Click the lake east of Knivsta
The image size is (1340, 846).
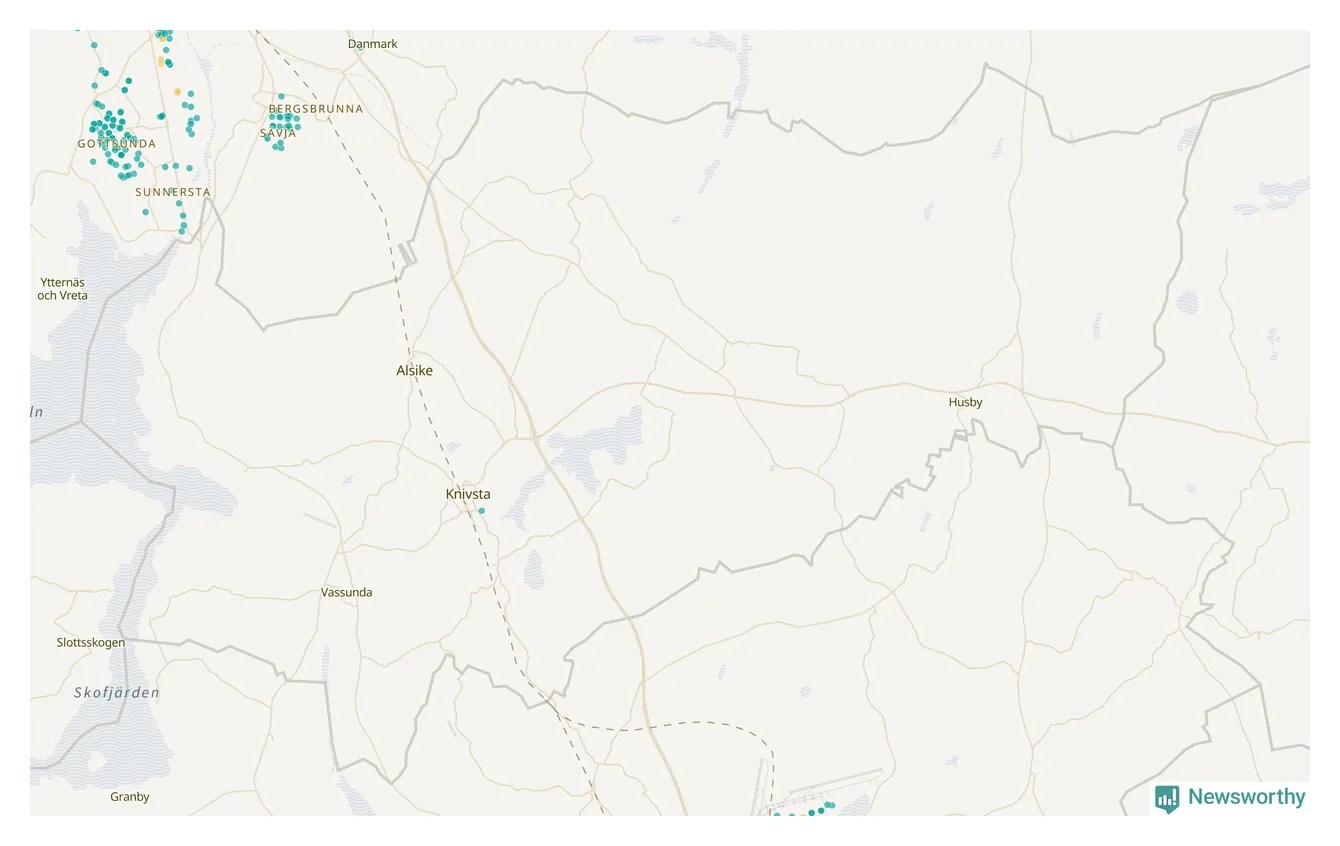[598, 448]
